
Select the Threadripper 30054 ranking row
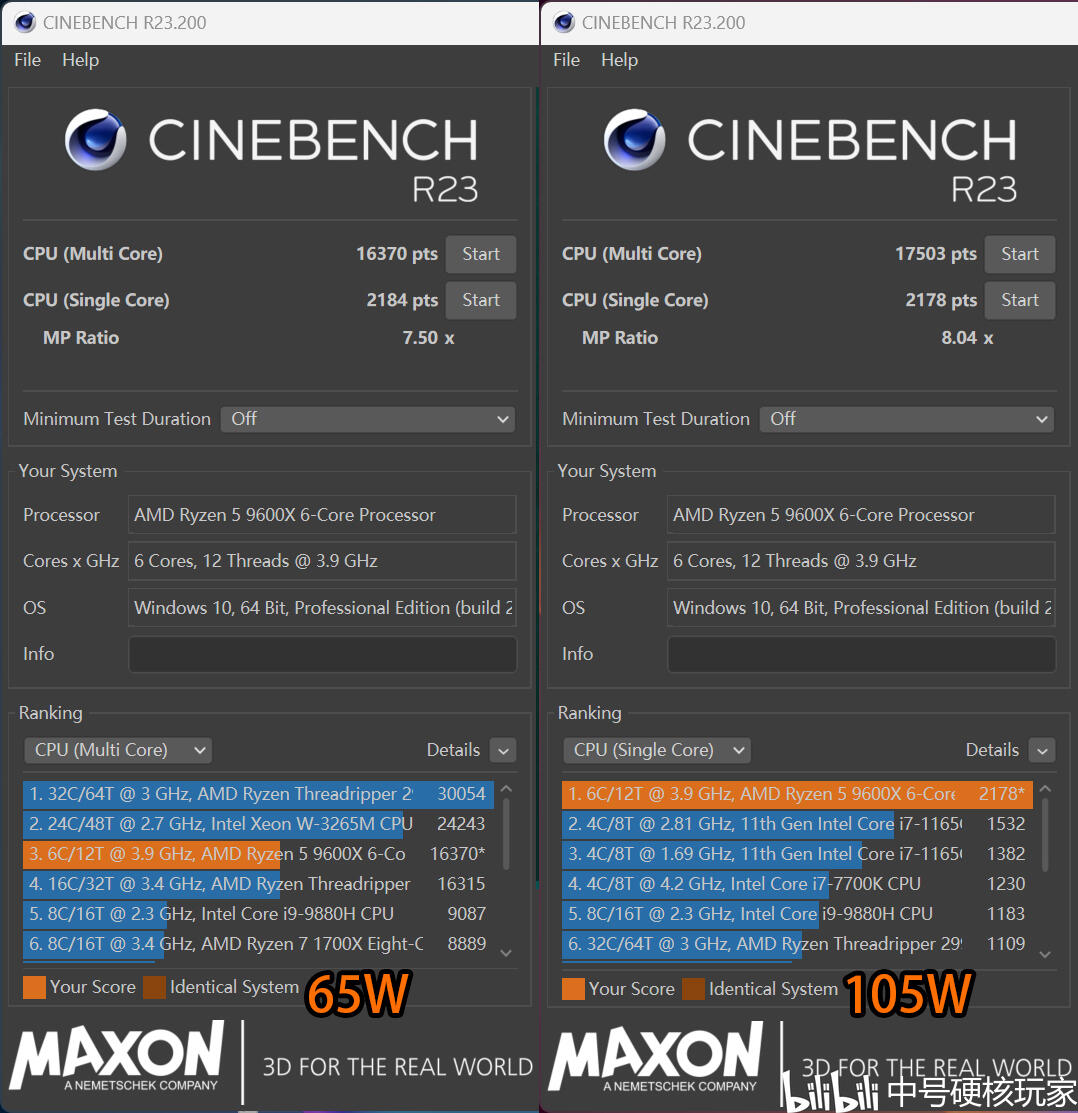pyautogui.click(x=258, y=794)
